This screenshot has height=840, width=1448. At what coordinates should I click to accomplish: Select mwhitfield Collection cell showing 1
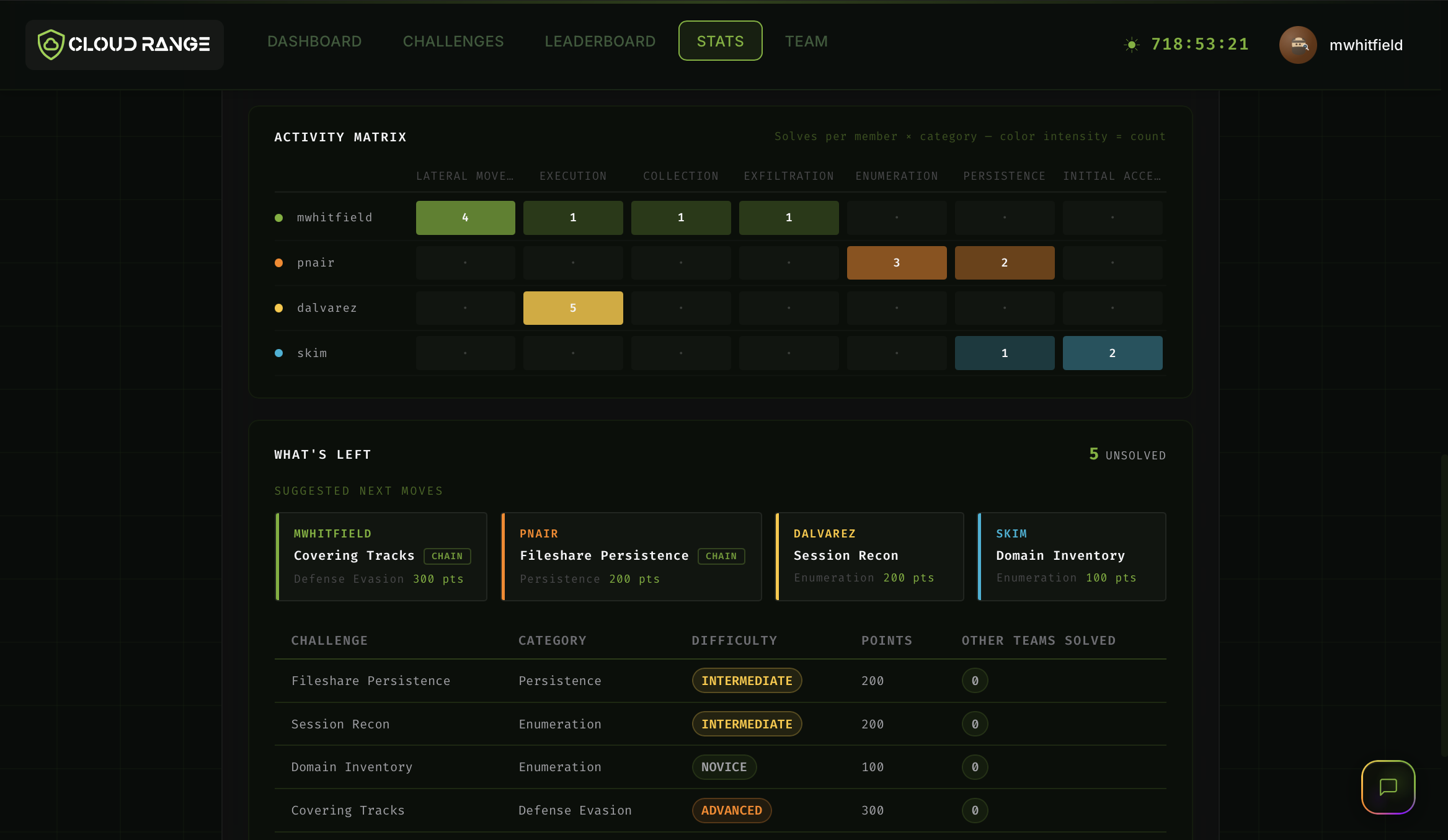point(681,218)
